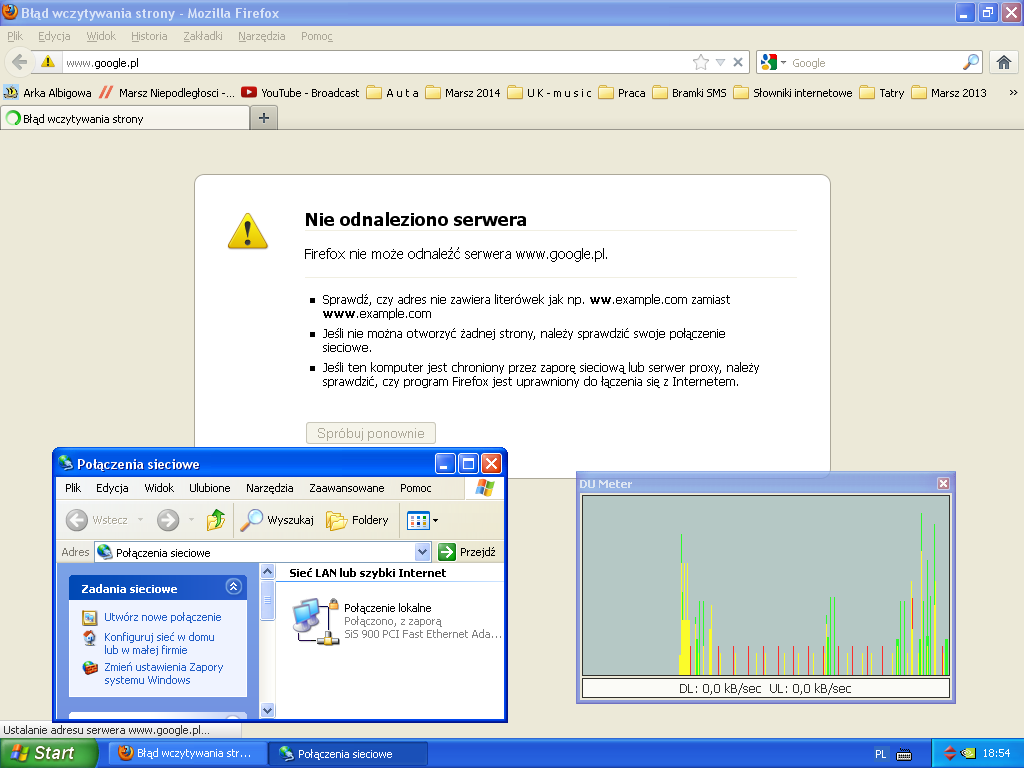Open a new tab with the plus button
The height and width of the screenshot is (768, 1024).
point(264,118)
